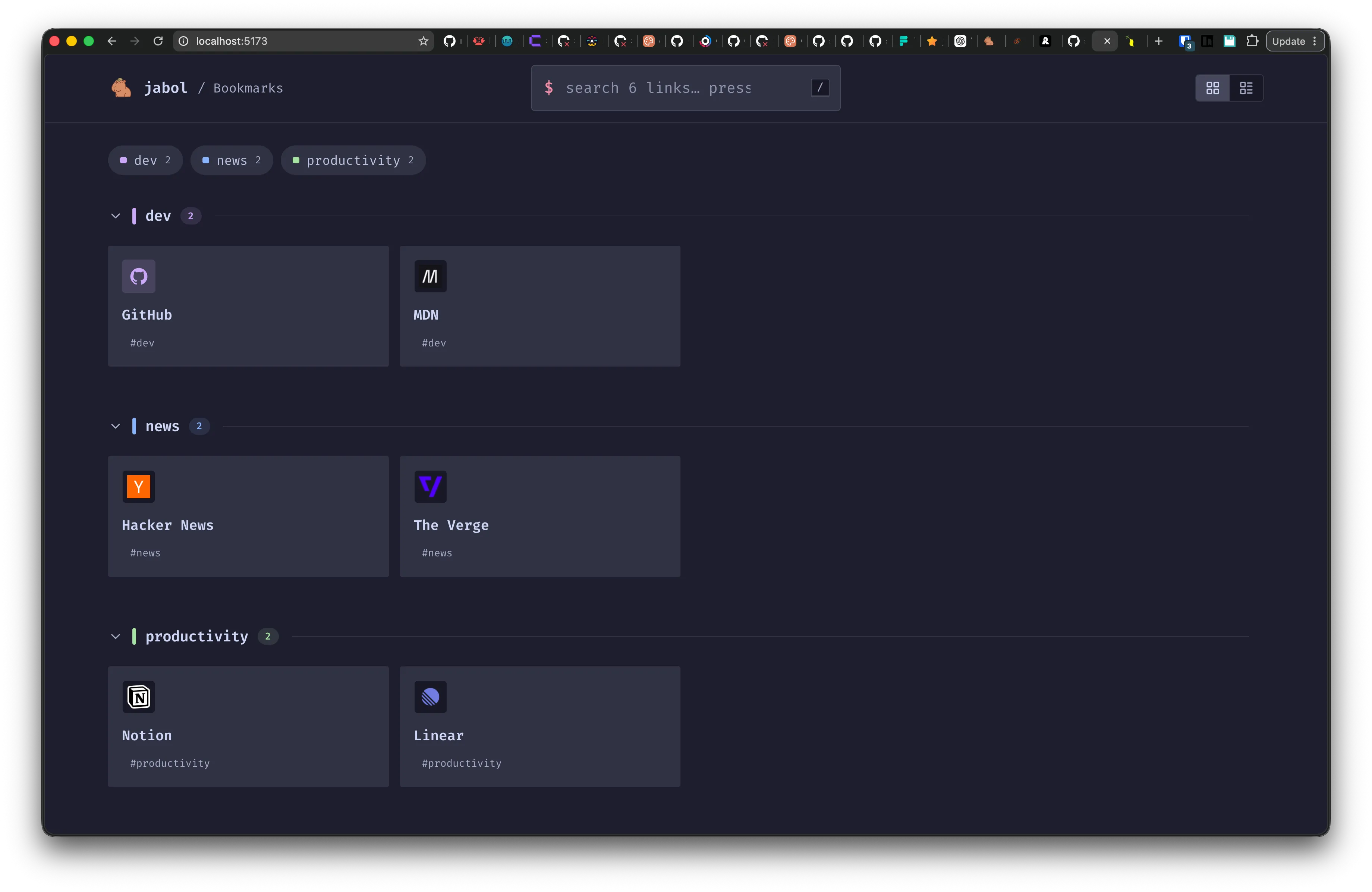Click the jabol brand name
This screenshot has height=892, width=1372.
coord(166,88)
